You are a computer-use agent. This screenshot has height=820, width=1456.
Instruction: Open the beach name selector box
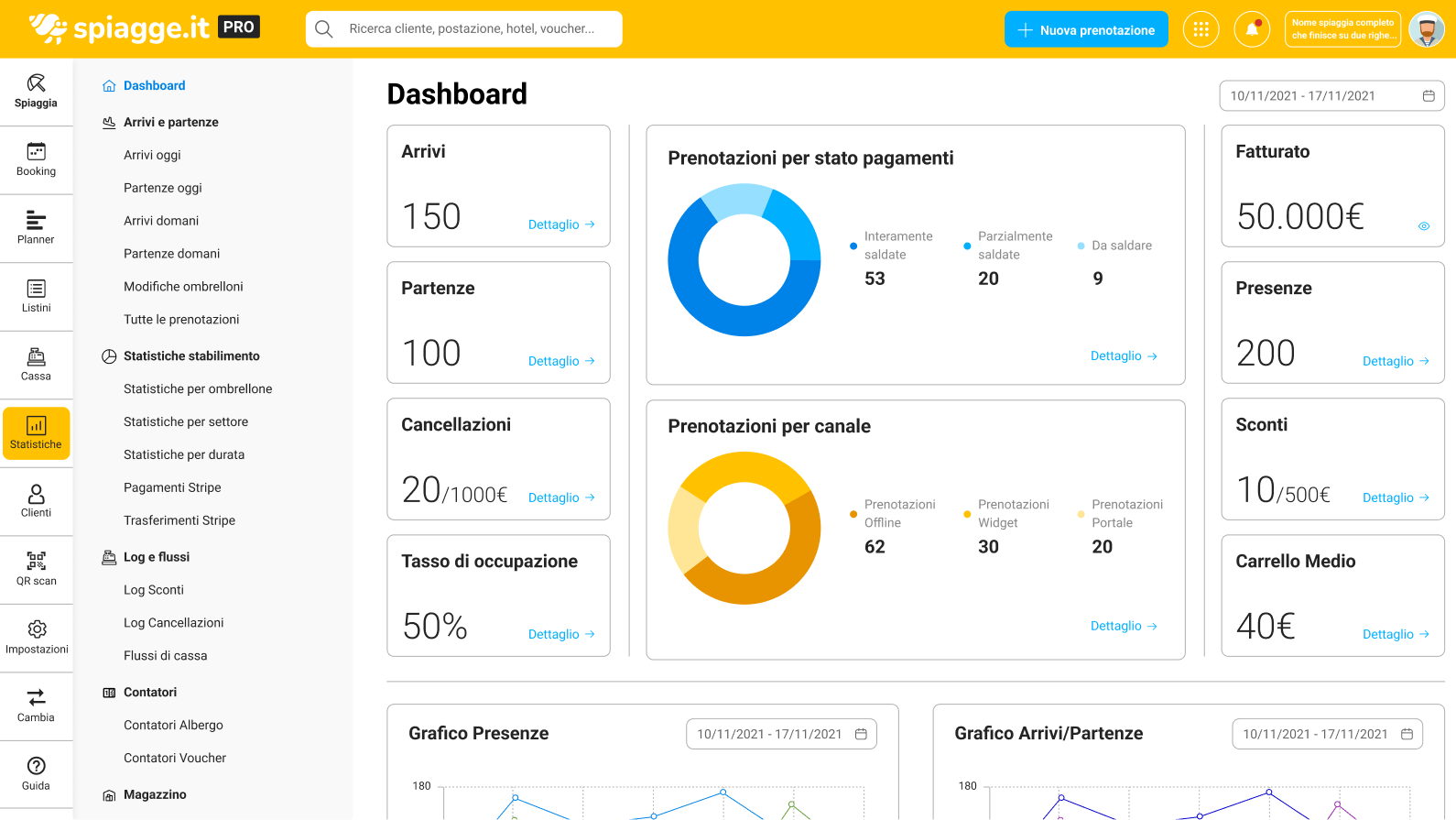1342,29
